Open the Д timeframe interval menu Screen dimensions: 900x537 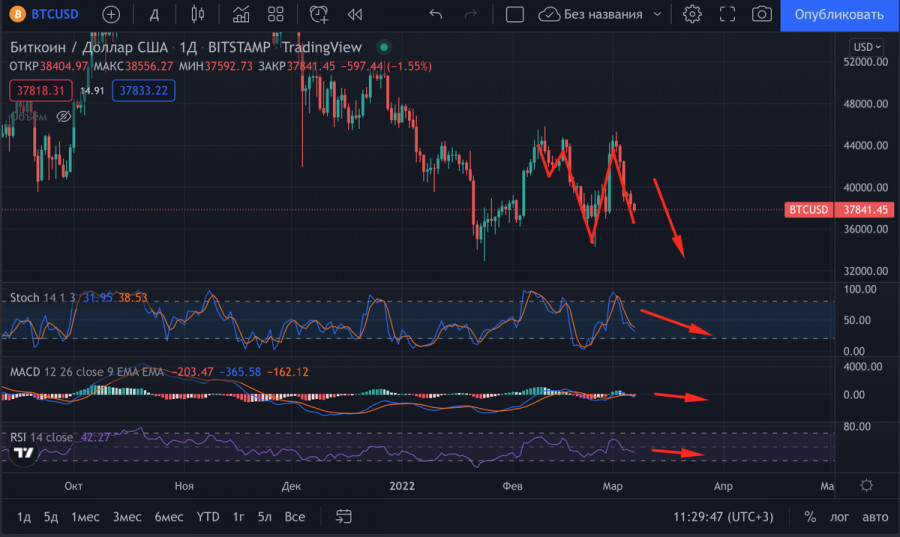pos(154,14)
